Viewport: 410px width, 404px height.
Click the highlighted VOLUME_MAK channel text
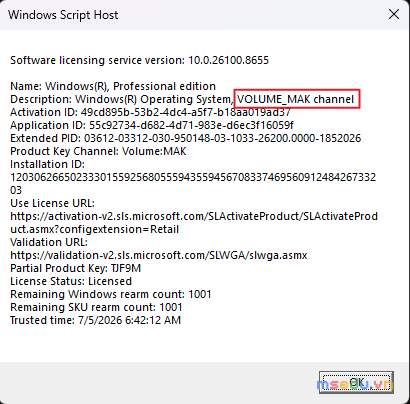tap(295, 99)
